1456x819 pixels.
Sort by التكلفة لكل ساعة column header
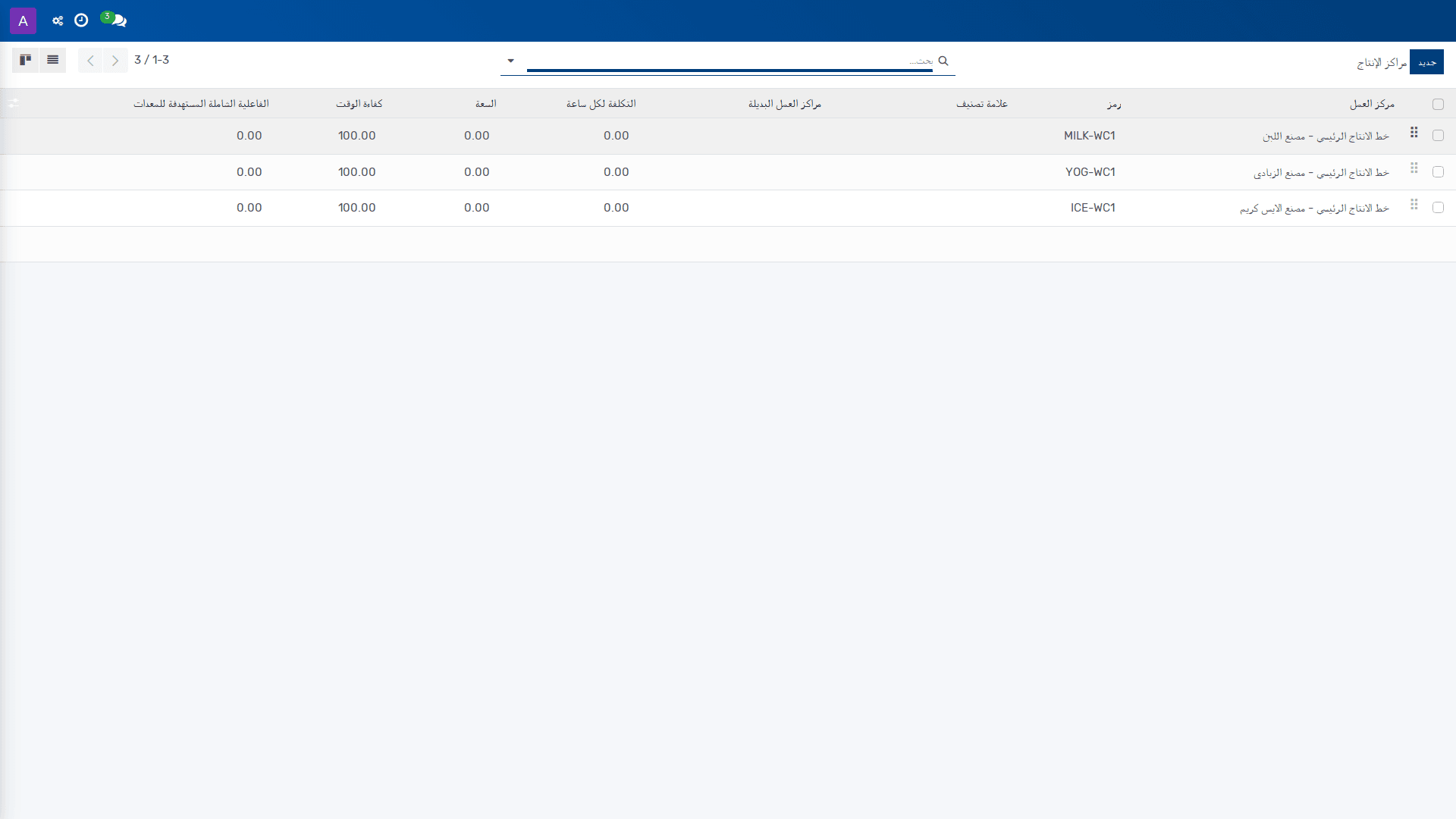tap(601, 104)
